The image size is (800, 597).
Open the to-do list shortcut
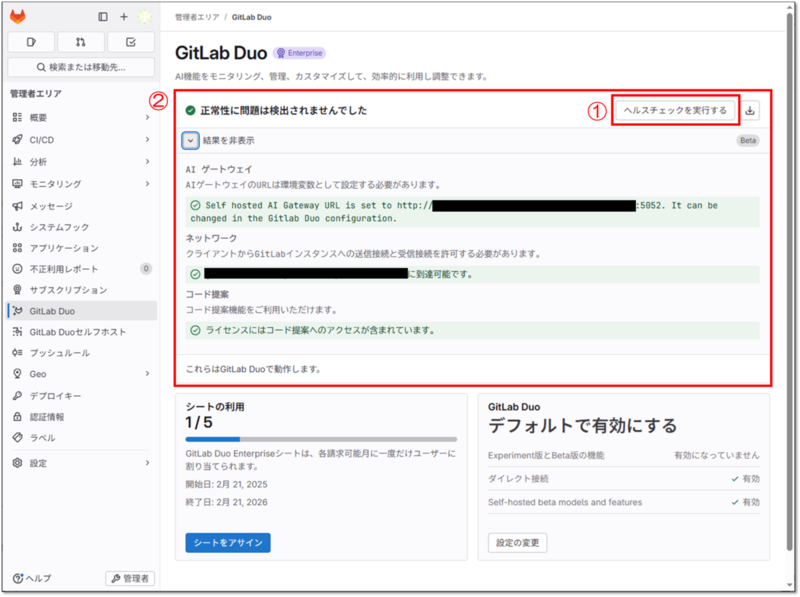coord(131,42)
